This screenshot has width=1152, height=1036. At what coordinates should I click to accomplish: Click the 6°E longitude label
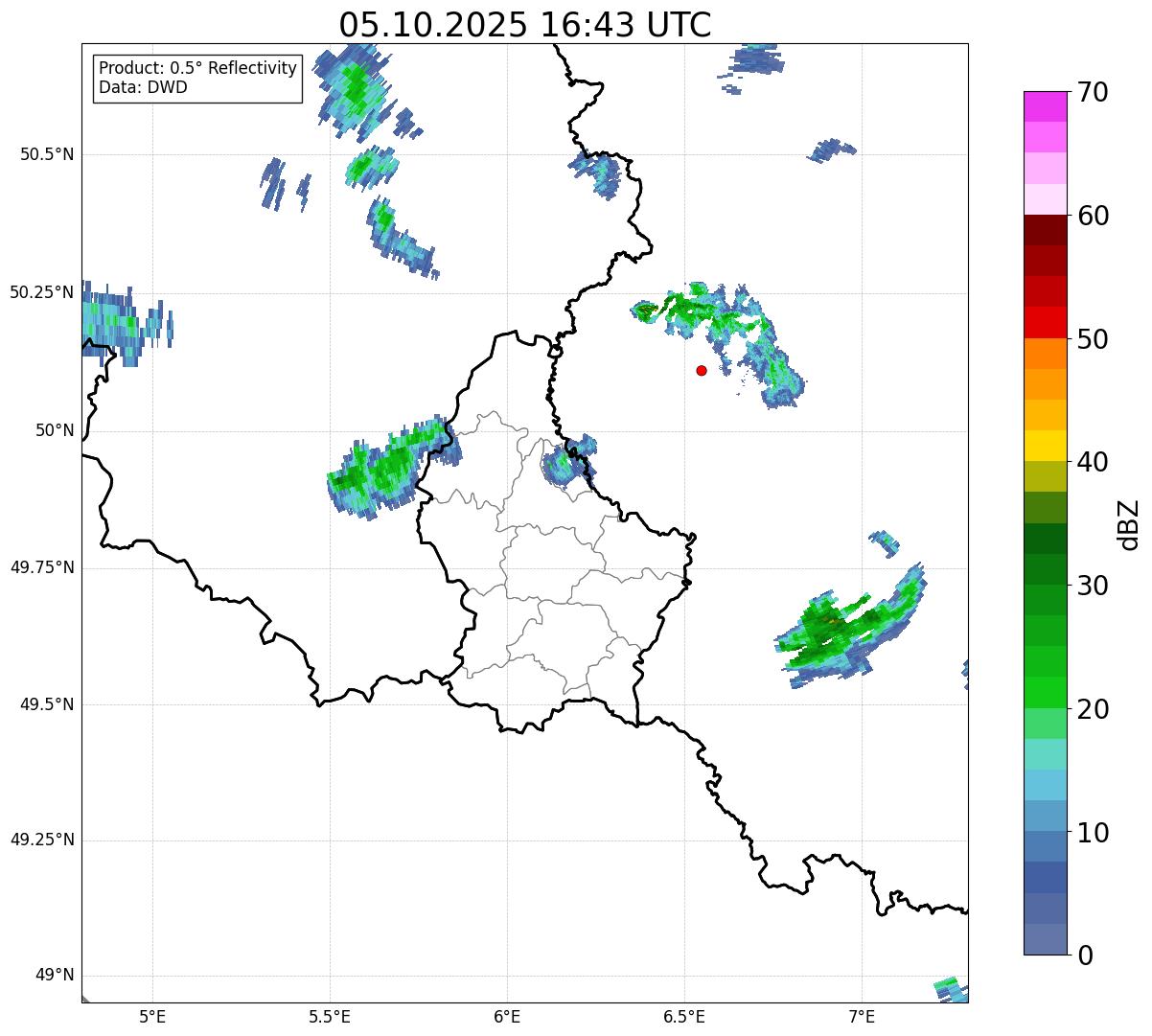(x=507, y=1017)
